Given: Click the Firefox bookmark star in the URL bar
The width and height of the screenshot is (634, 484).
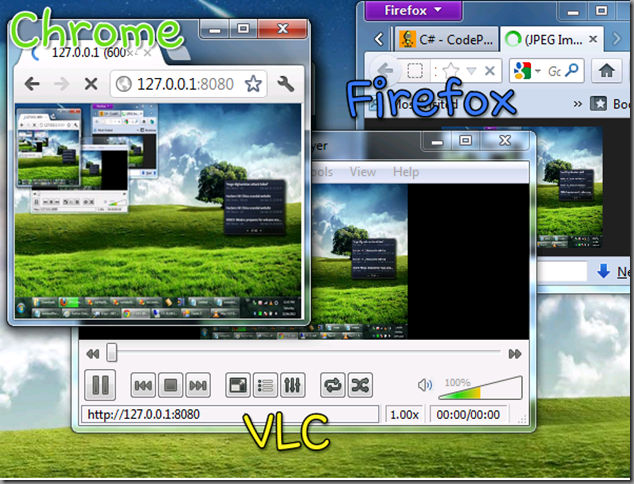Looking at the screenshot, I should pos(450,71).
